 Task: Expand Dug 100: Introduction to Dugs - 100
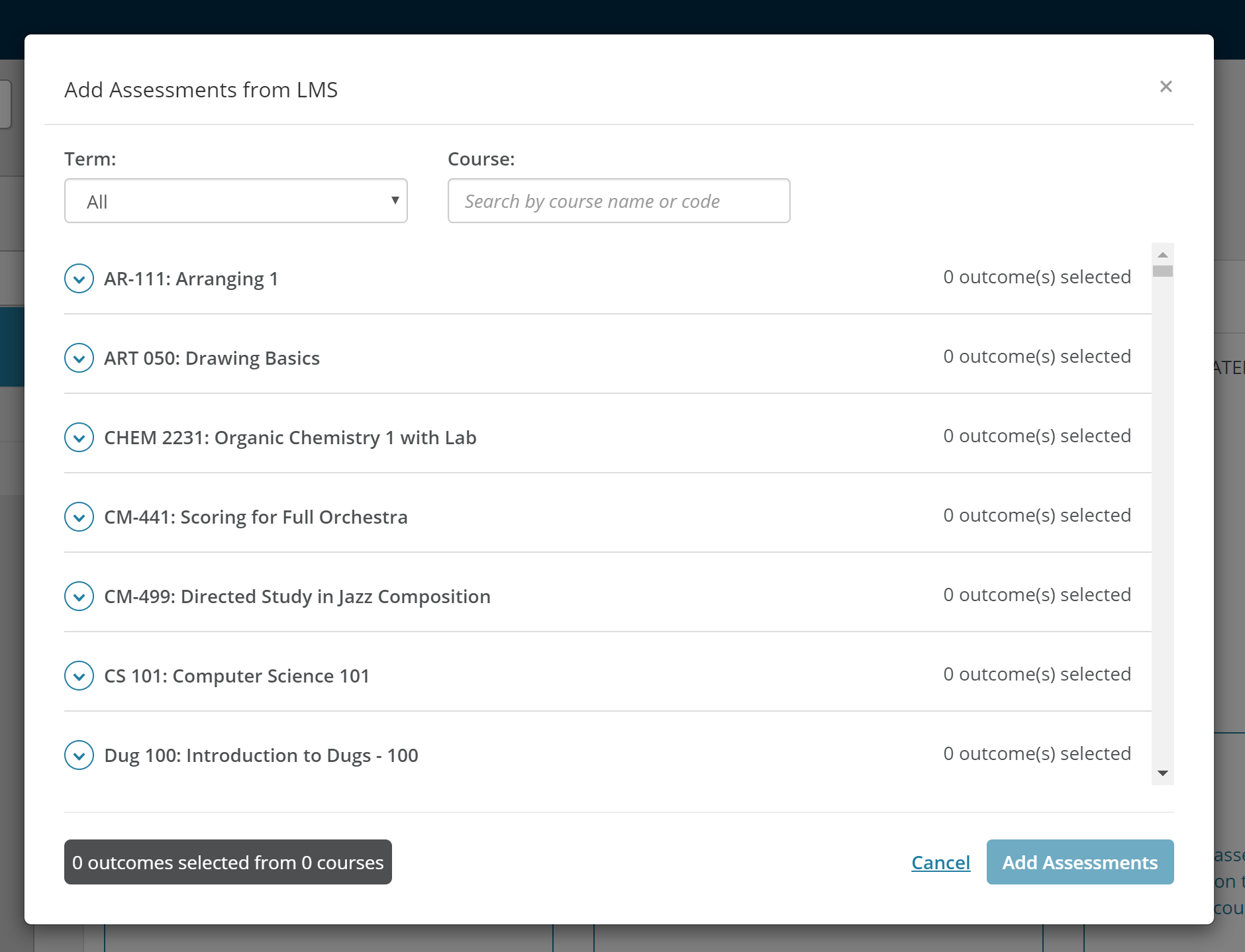coord(79,755)
